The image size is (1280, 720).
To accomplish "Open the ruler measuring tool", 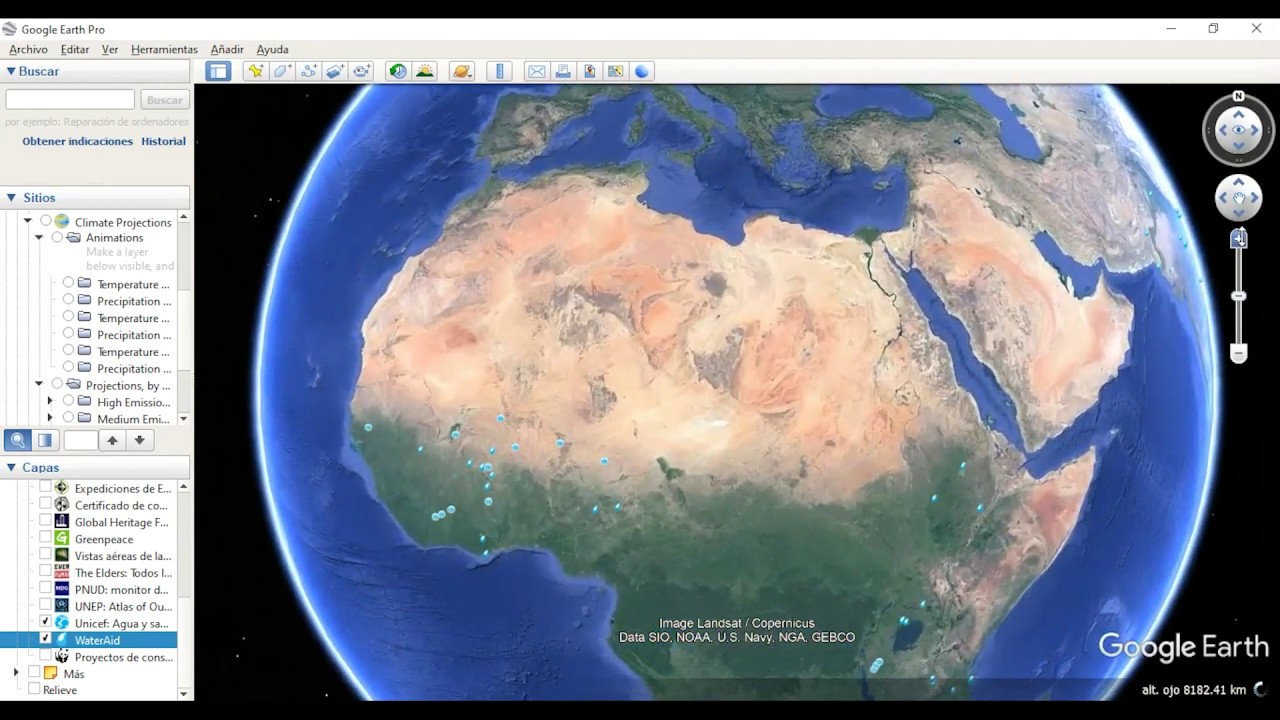I will point(499,71).
